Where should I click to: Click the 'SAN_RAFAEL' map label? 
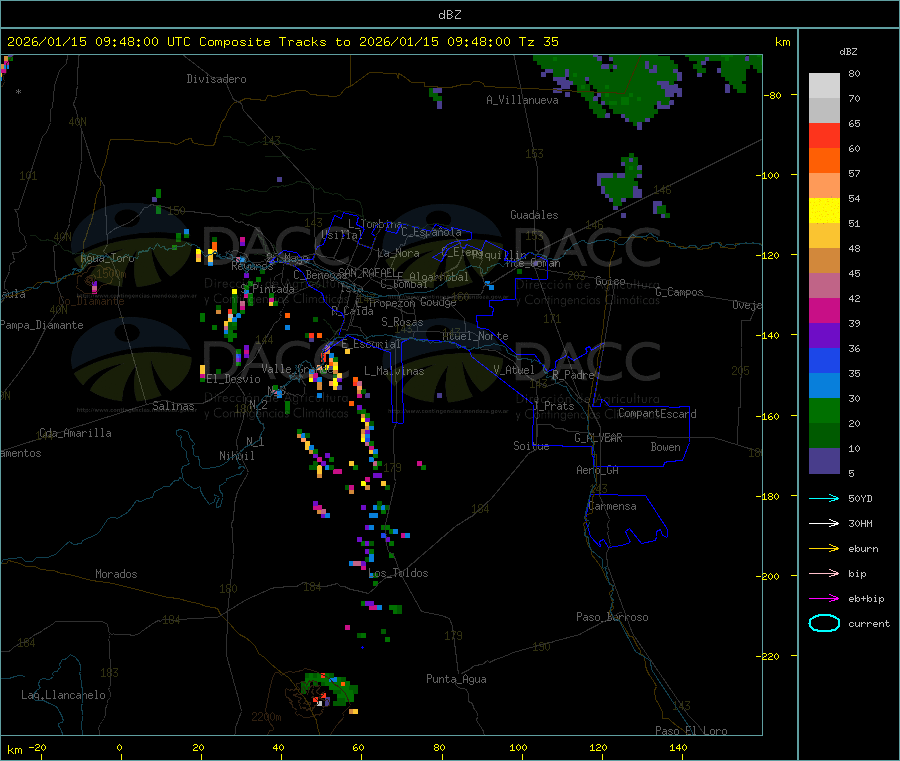366,272
